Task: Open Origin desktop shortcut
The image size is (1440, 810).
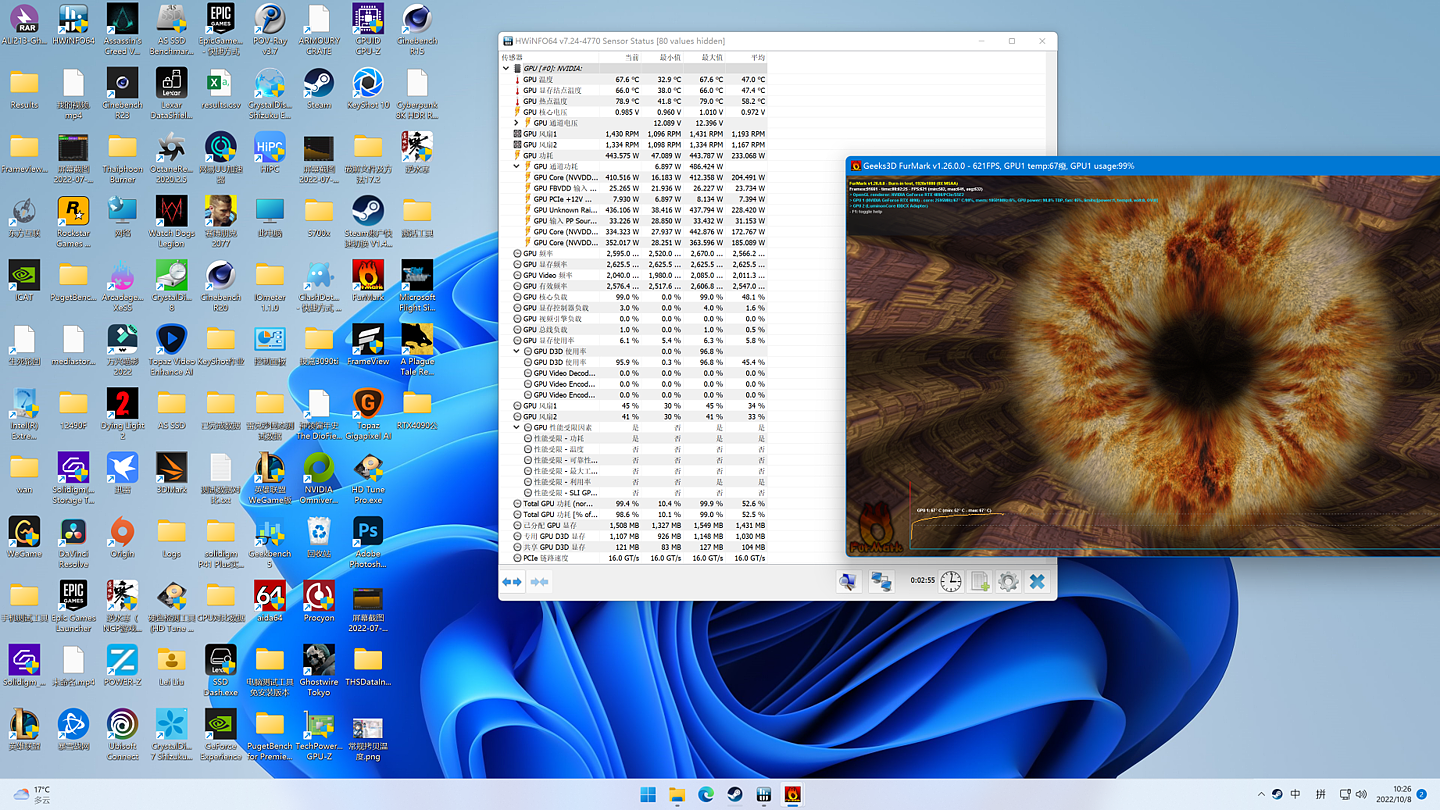Action: tap(122, 536)
